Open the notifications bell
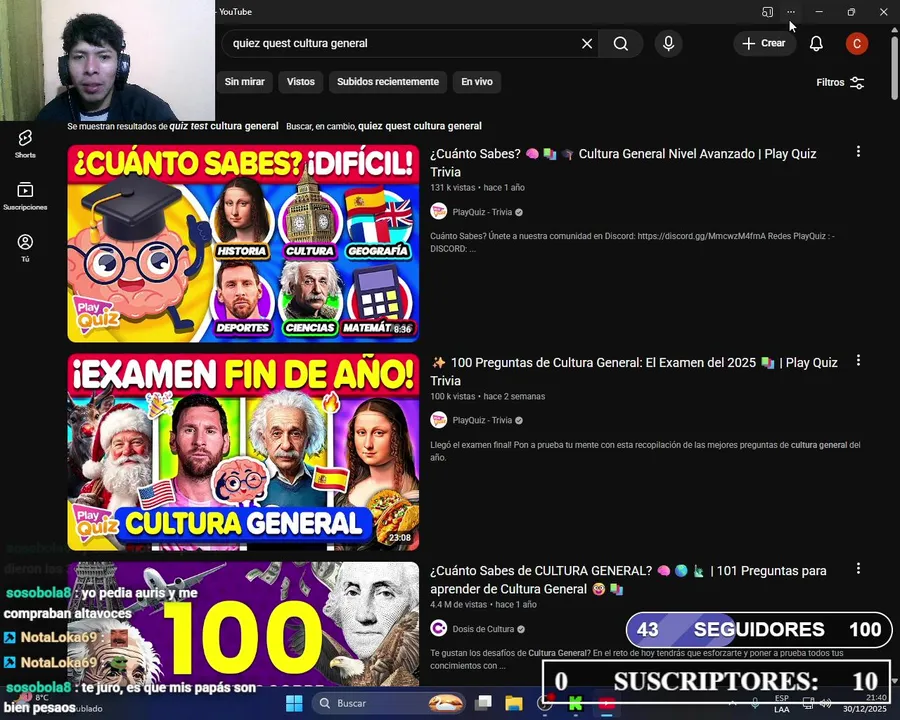The image size is (900, 720). pyautogui.click(x=816, y=44)
